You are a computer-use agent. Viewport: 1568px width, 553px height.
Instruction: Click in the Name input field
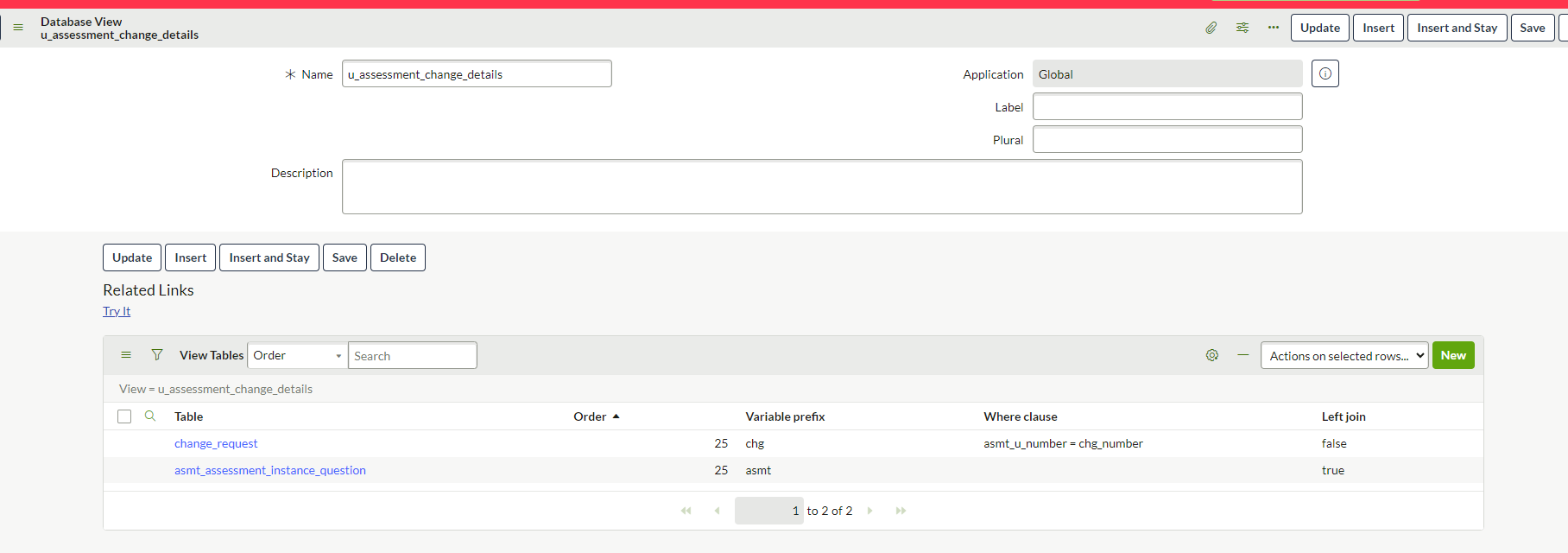coord(477,73)
